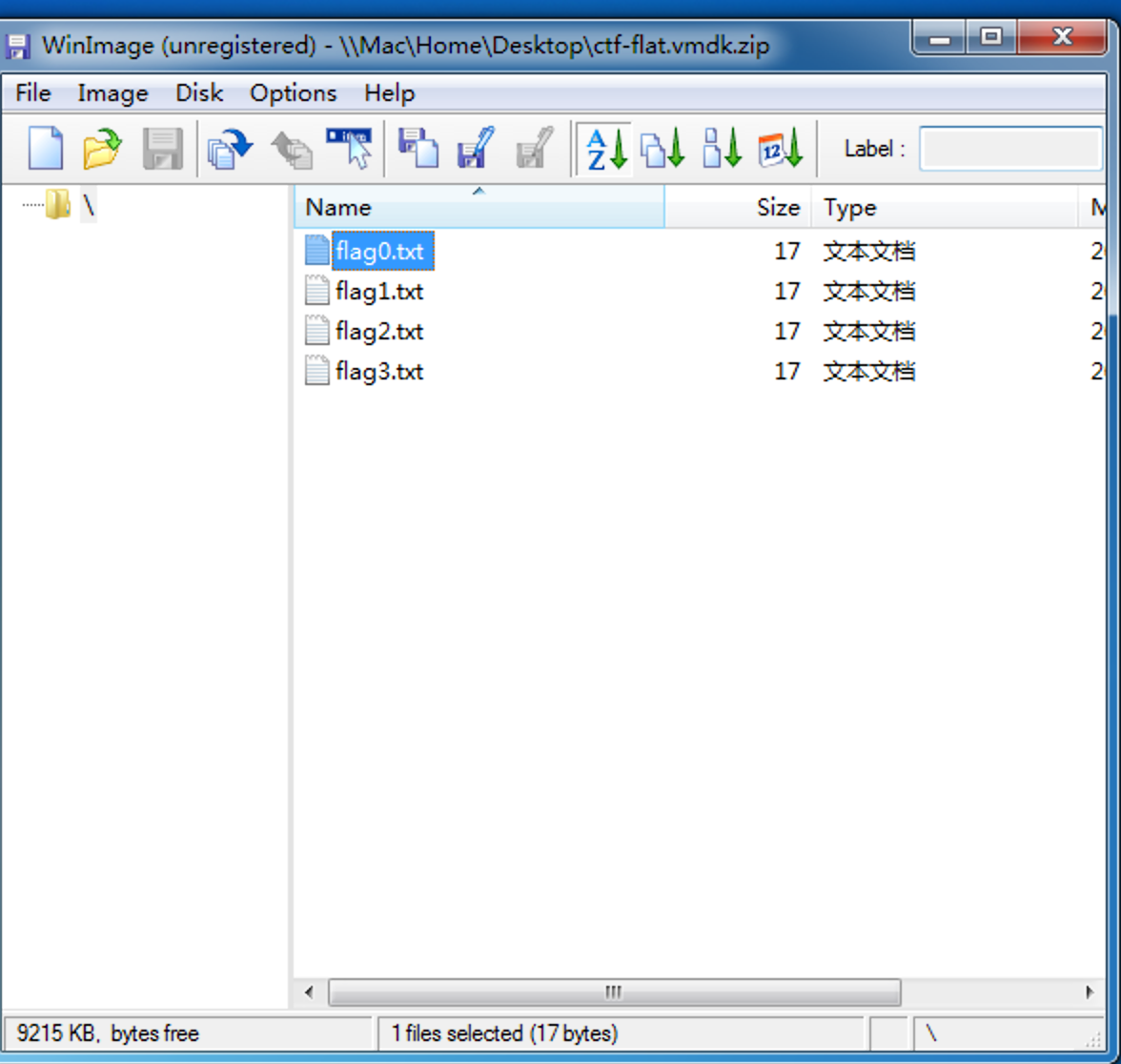Open the Help menu
The image size is (1121, 1064).
pyautogui.click(x=390, y=93)
